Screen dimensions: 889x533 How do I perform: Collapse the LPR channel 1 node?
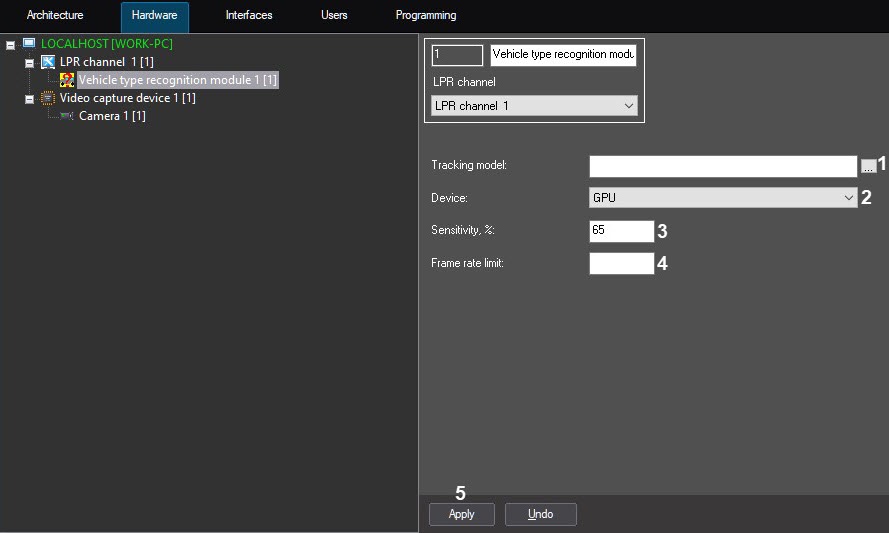tap(30, 63)
